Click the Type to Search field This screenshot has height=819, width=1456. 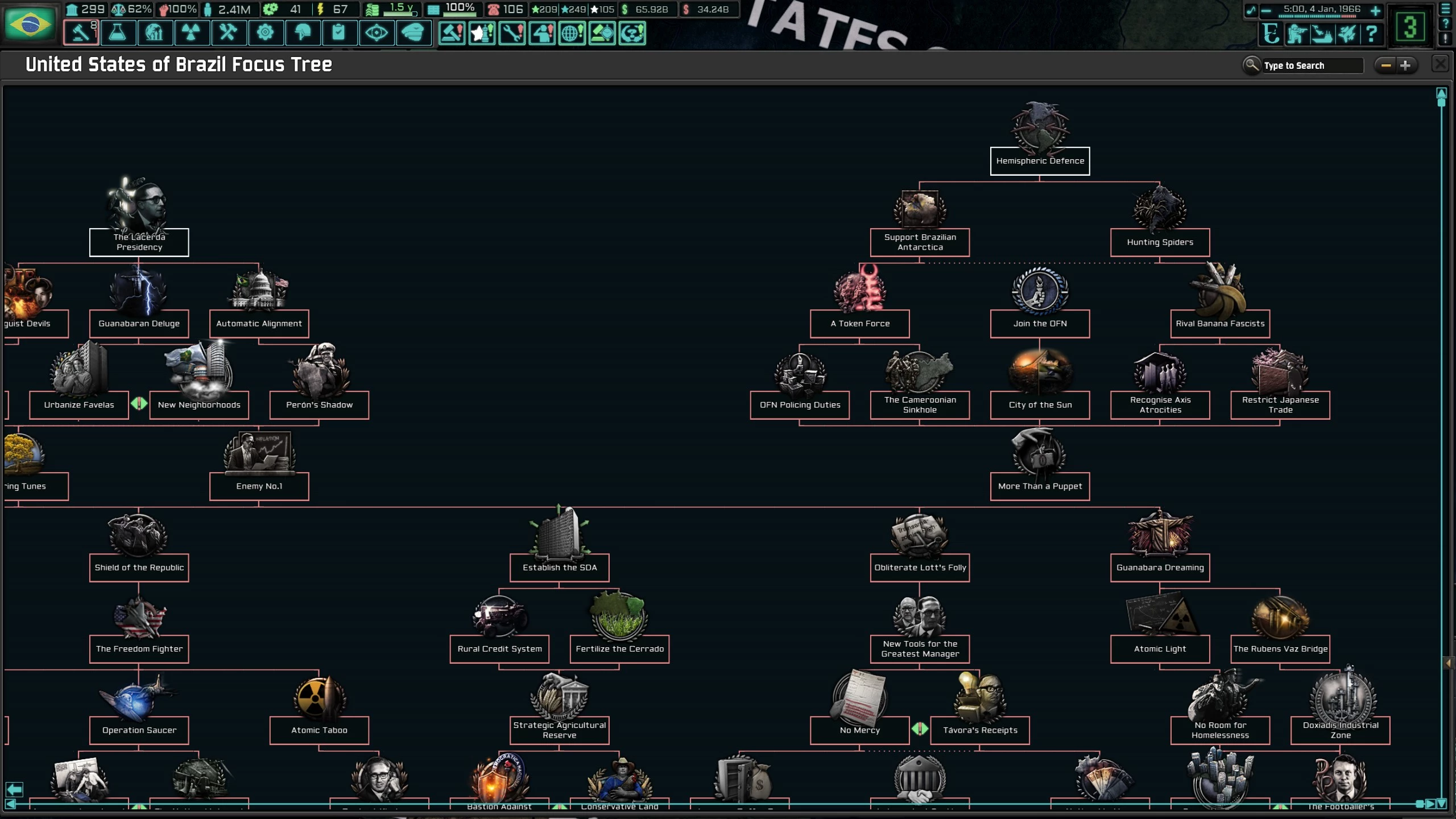tap(1312, 65)
